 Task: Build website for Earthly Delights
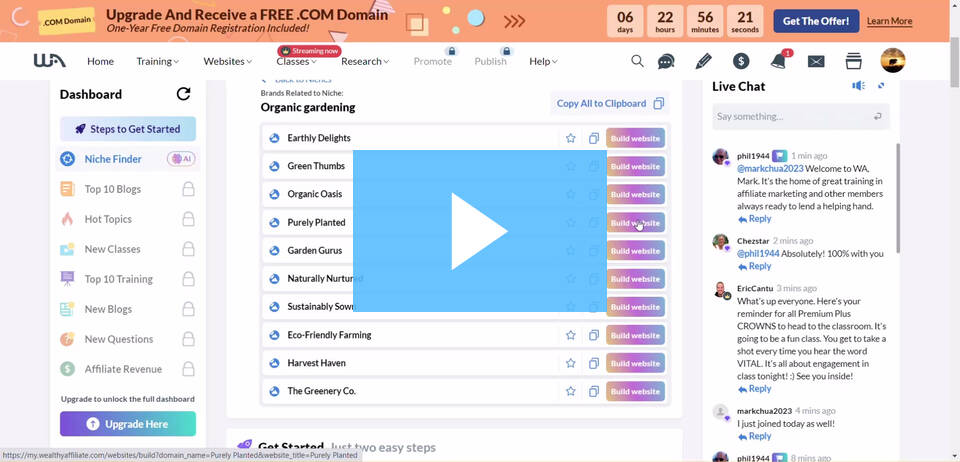click(636, 138)
